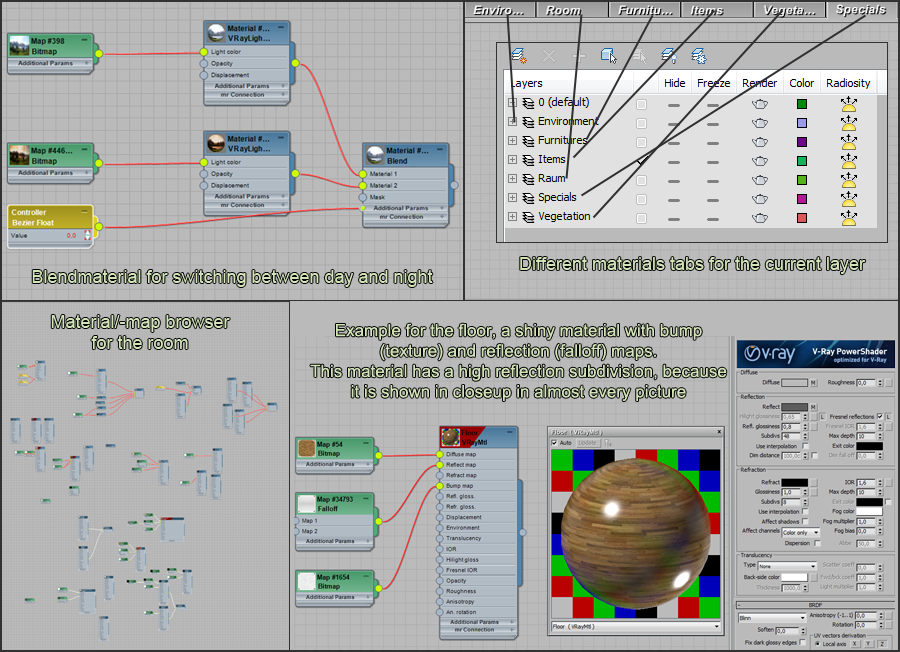Expand the Specials layer tree node
900x652 pixels.
tap(513, 198)
